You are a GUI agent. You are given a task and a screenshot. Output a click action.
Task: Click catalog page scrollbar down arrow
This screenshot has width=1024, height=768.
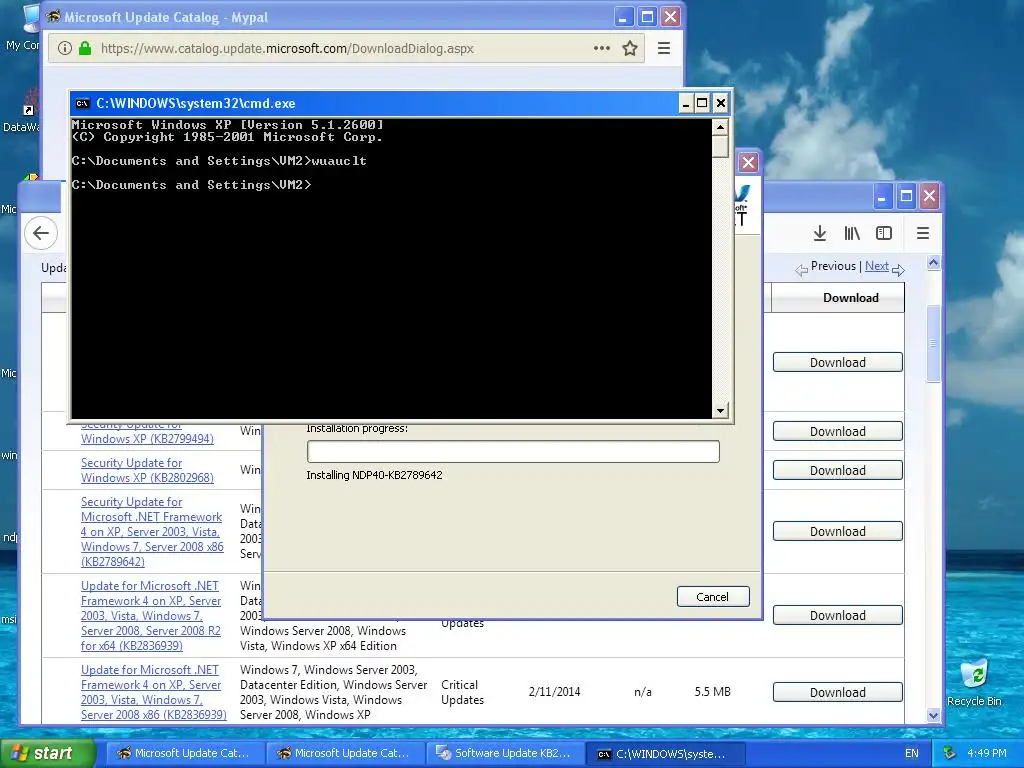click(933, 715)
